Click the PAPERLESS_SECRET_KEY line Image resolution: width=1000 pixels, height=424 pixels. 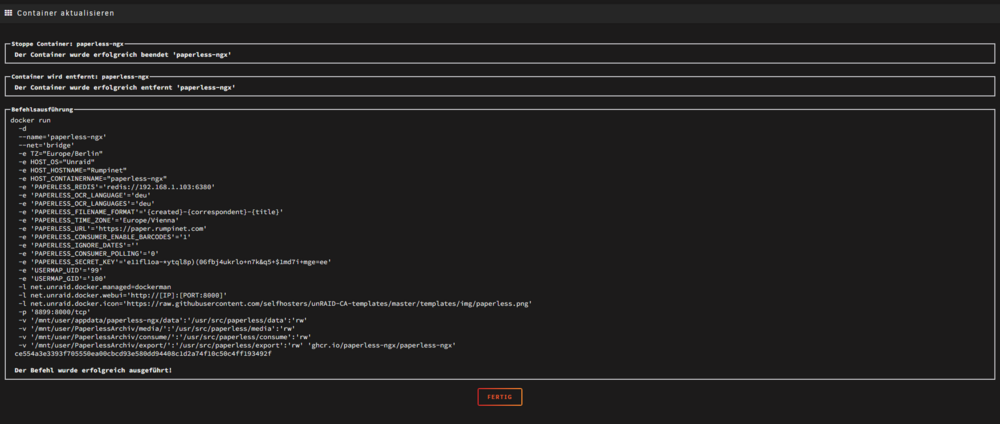175,261
